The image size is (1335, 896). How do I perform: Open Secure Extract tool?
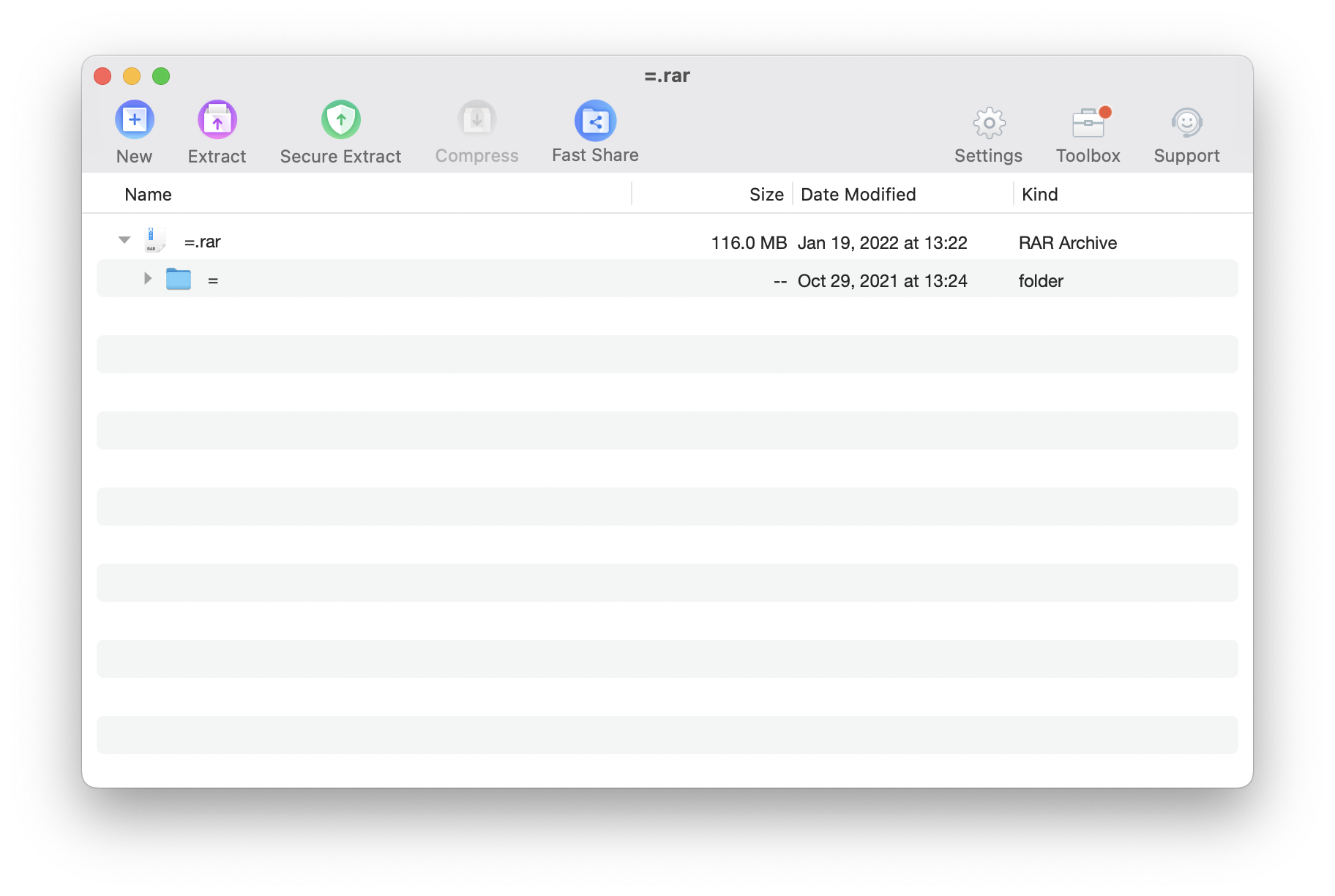tap(340, 119)
